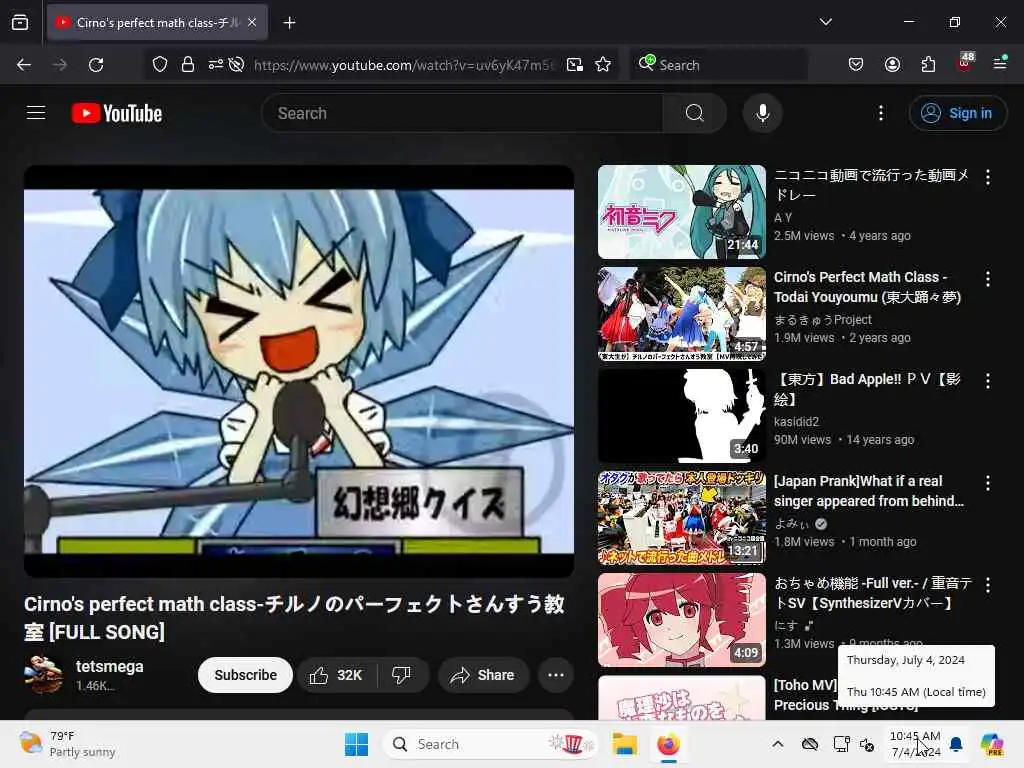
Task: Click the autoplay blocked icon in address bar
Action: (x=236, y=64)
